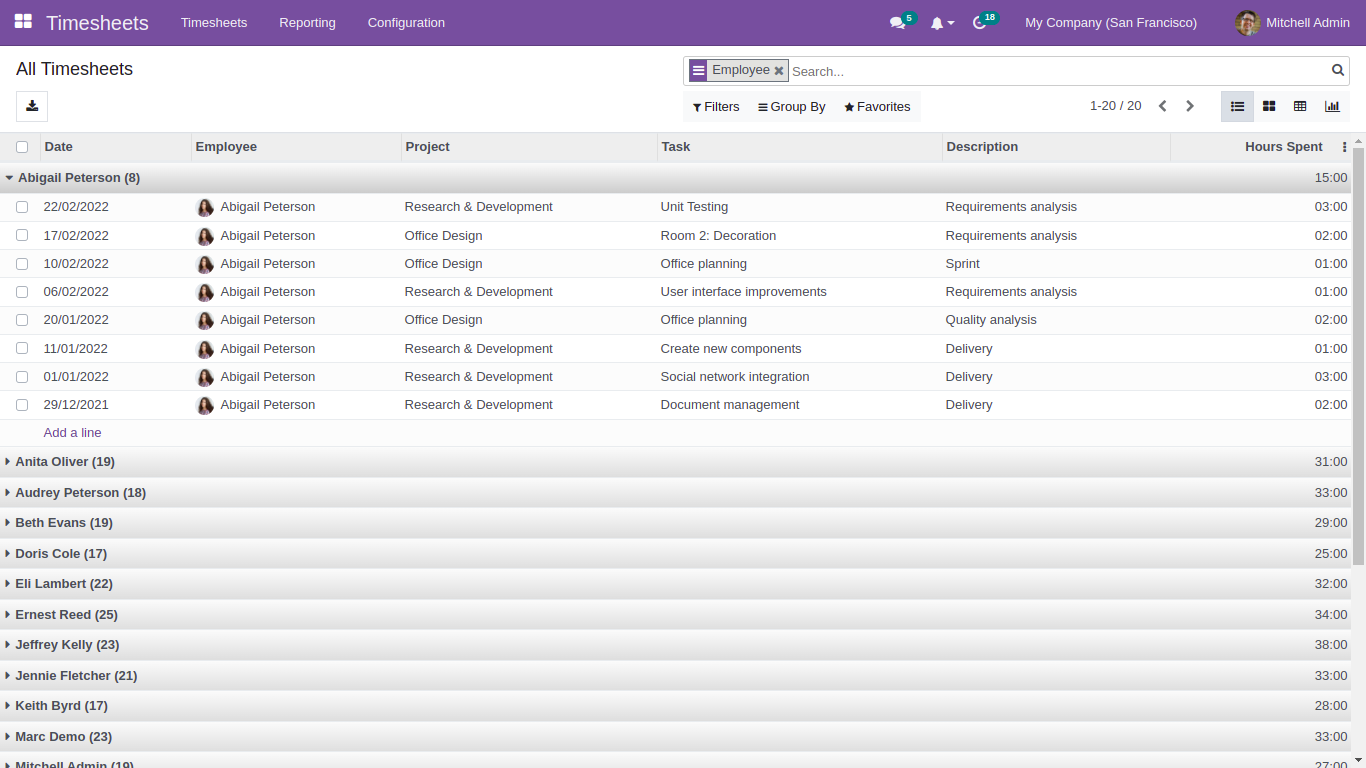Open the Reporting menu

(x=307, y=22)
